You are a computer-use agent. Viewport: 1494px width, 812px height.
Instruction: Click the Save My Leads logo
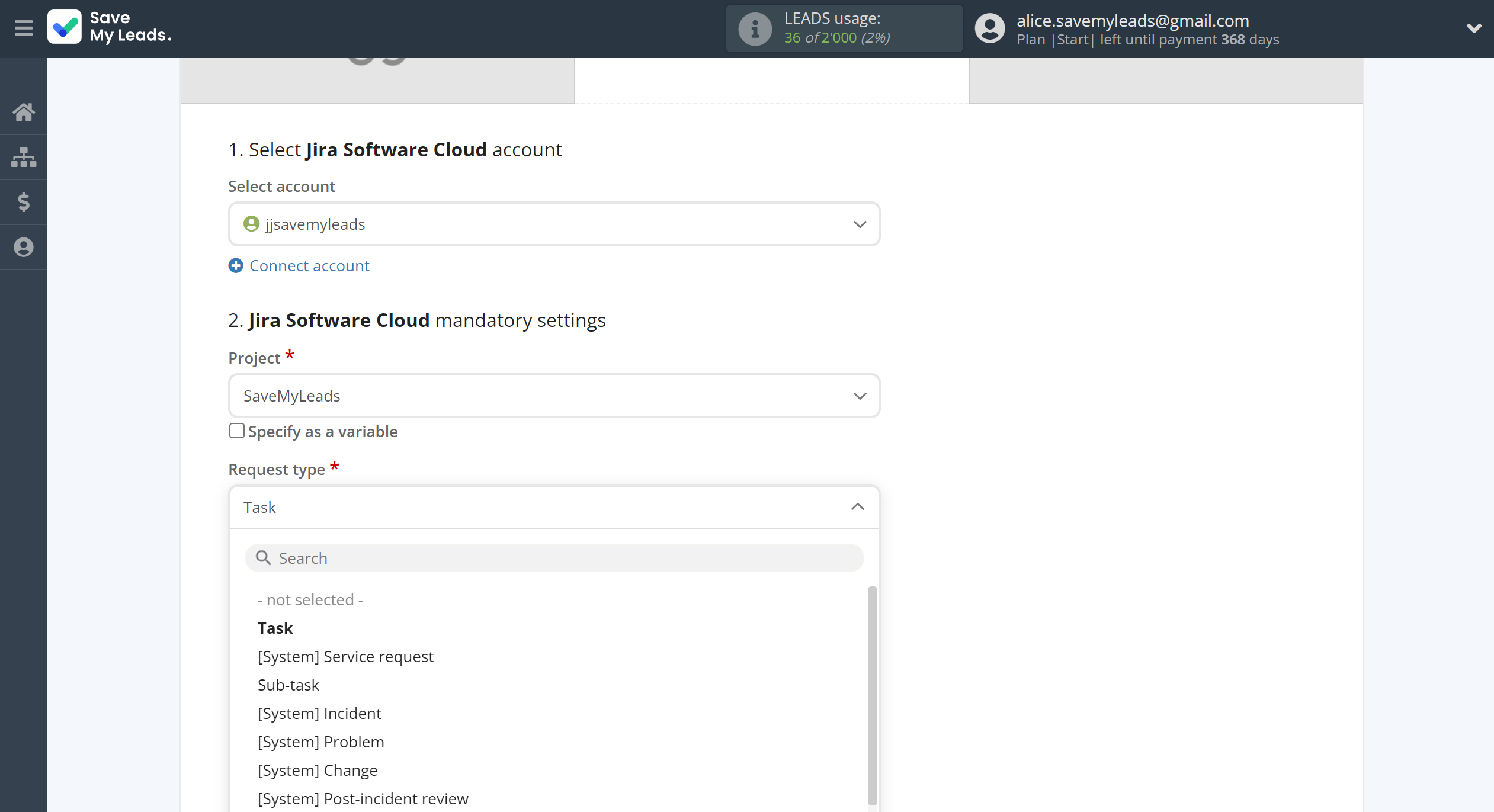(x=110, y=27)
